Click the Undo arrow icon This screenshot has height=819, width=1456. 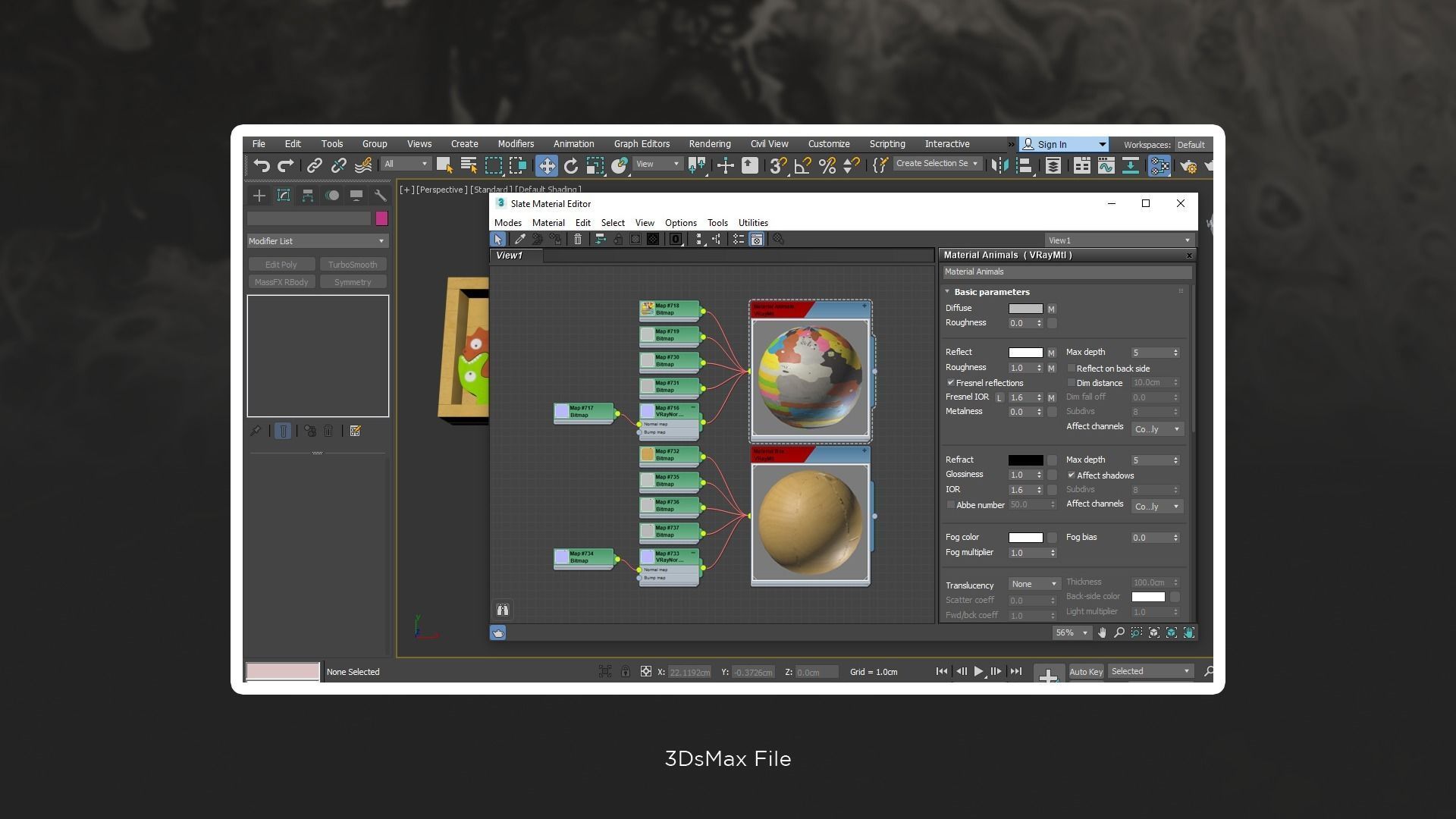click(x=262, y=165)
